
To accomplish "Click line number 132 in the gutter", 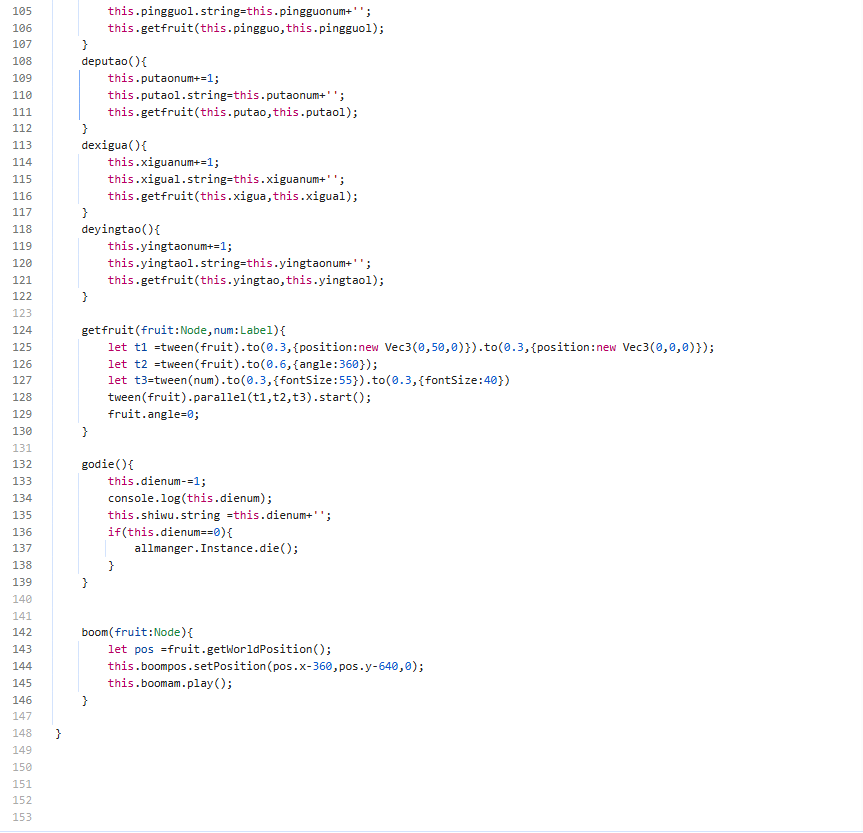I will coord(22,465).
